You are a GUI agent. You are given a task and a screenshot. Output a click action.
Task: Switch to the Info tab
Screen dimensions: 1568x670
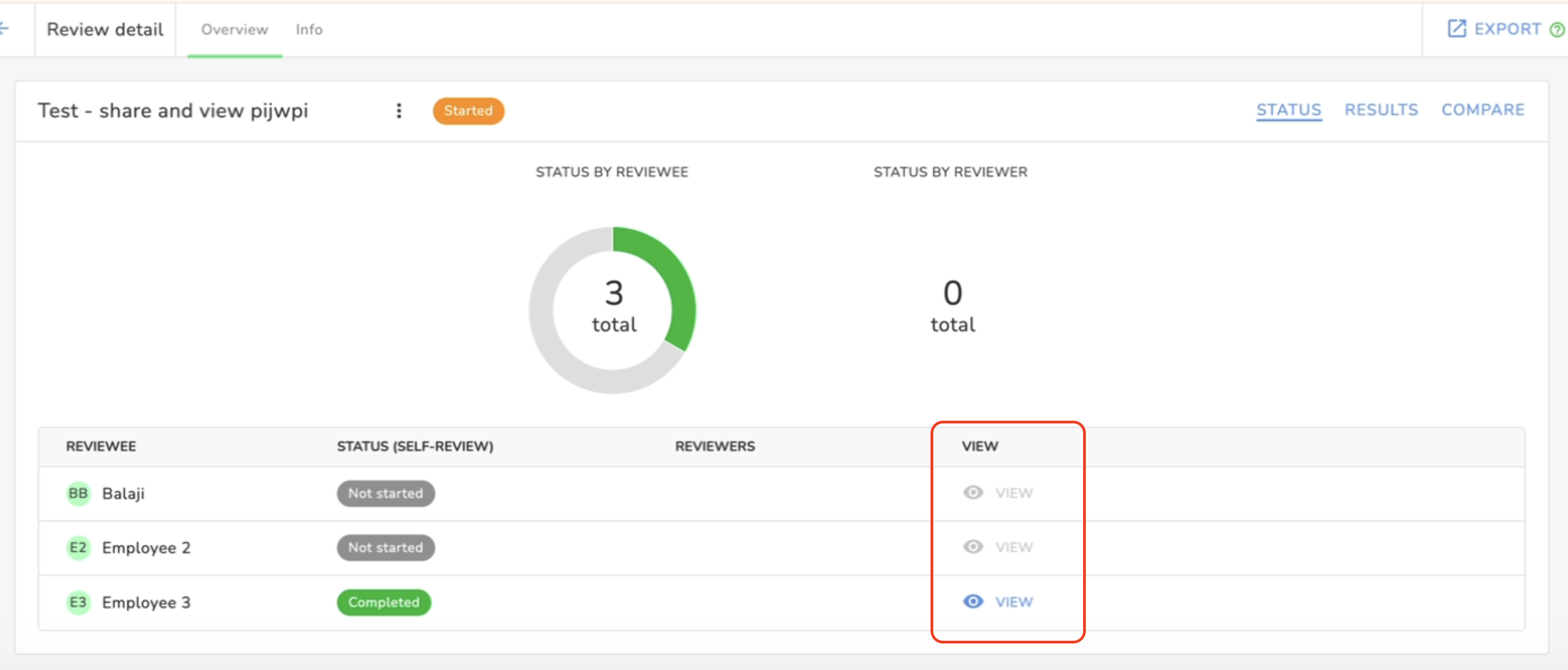pyautogui.click(x=309, y=29)
